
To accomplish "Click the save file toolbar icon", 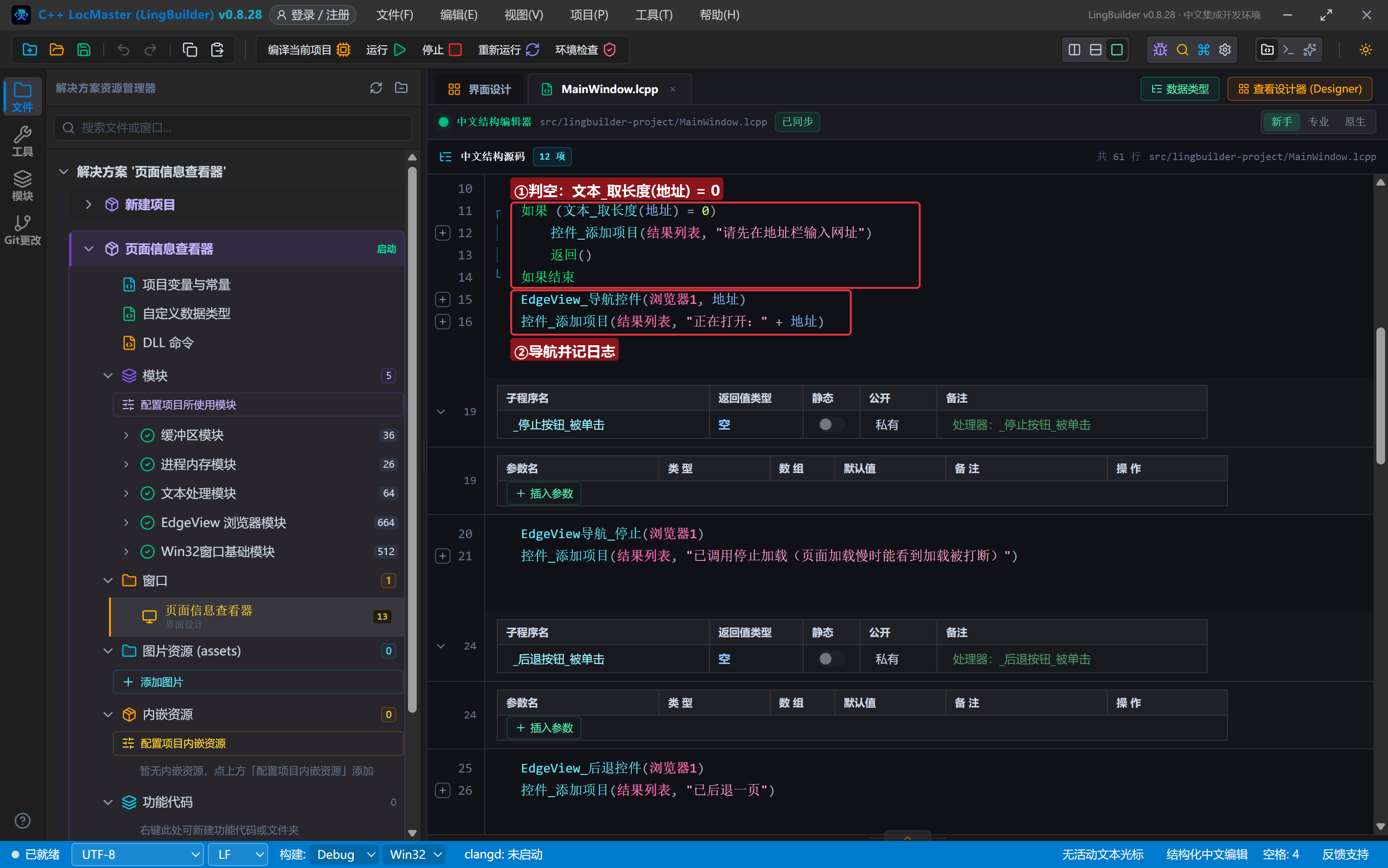I will point(84,50).
